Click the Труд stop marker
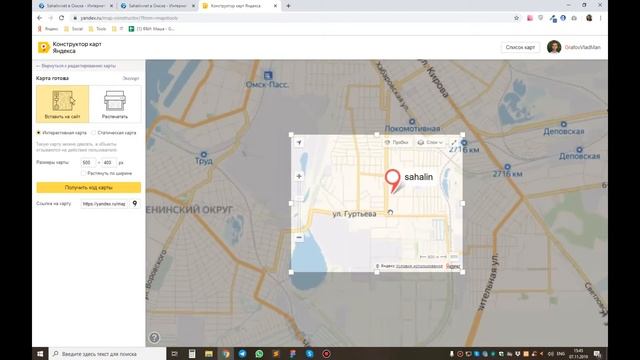Screen dimensions: 640x360 [x=203, y=154]
